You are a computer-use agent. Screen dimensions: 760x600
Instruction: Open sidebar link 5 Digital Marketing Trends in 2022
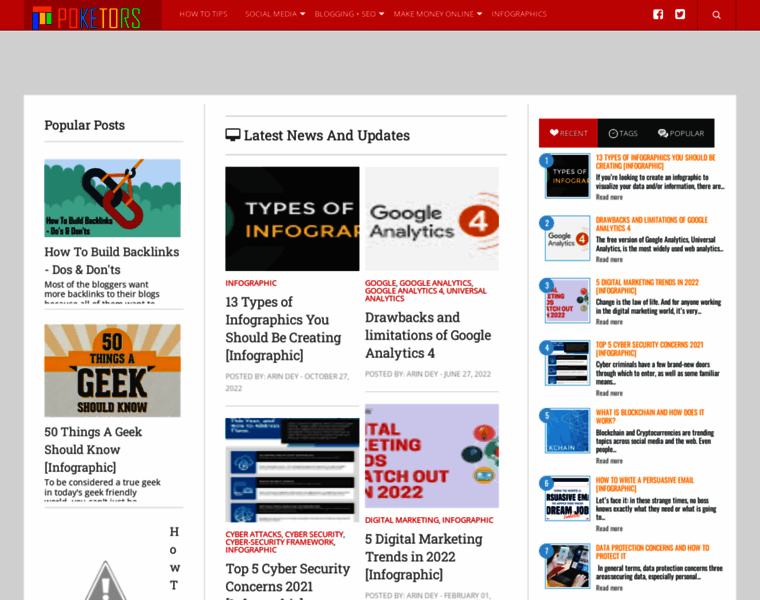pyautogui.click(x=647, y=286)
